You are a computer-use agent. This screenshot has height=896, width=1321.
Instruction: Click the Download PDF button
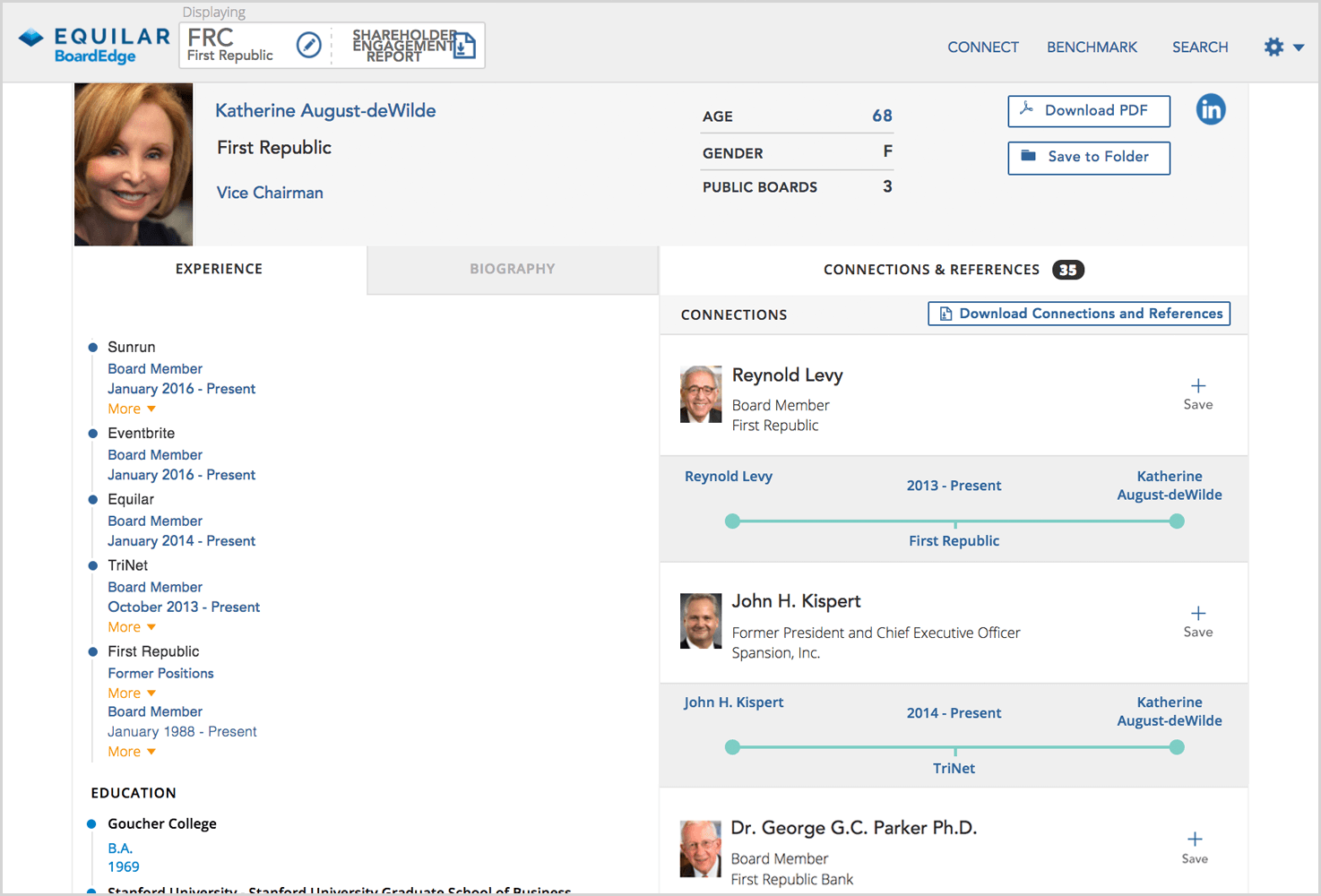point(1088,111)
